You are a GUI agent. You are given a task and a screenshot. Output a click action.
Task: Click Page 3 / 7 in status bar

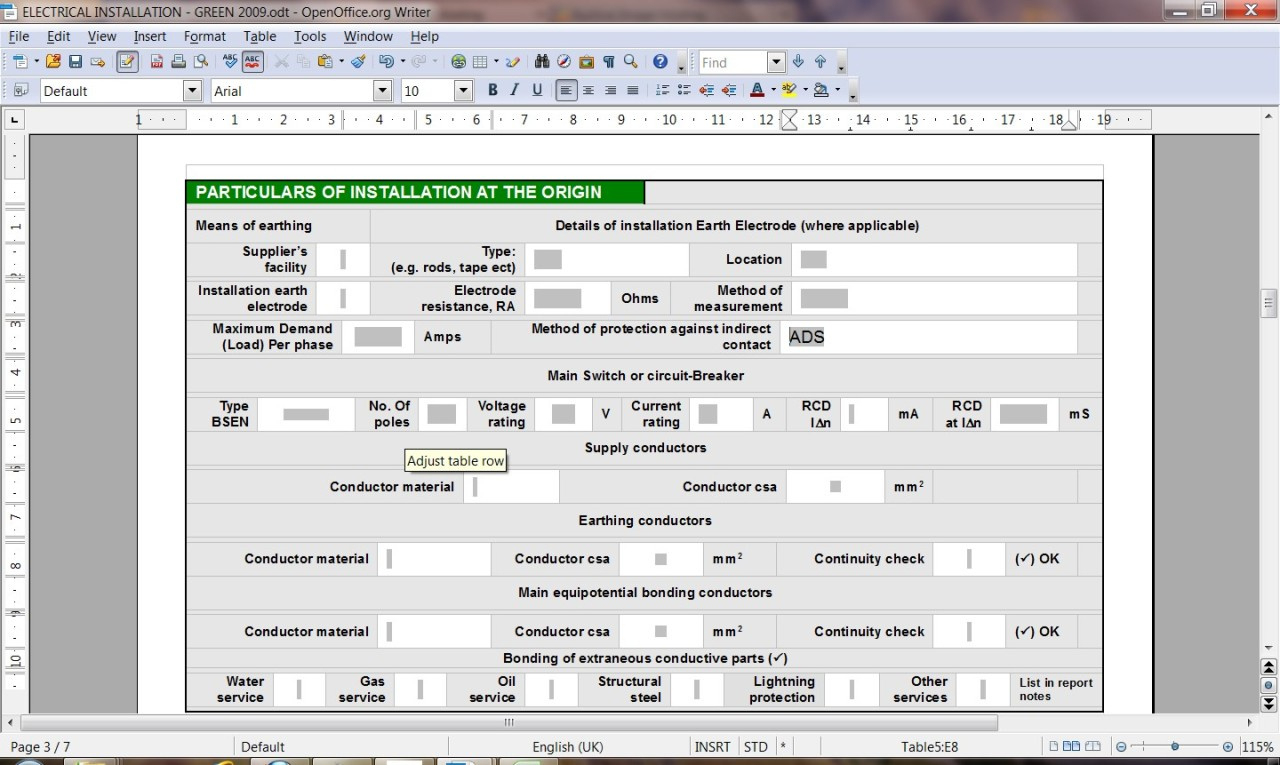(40, 747)
